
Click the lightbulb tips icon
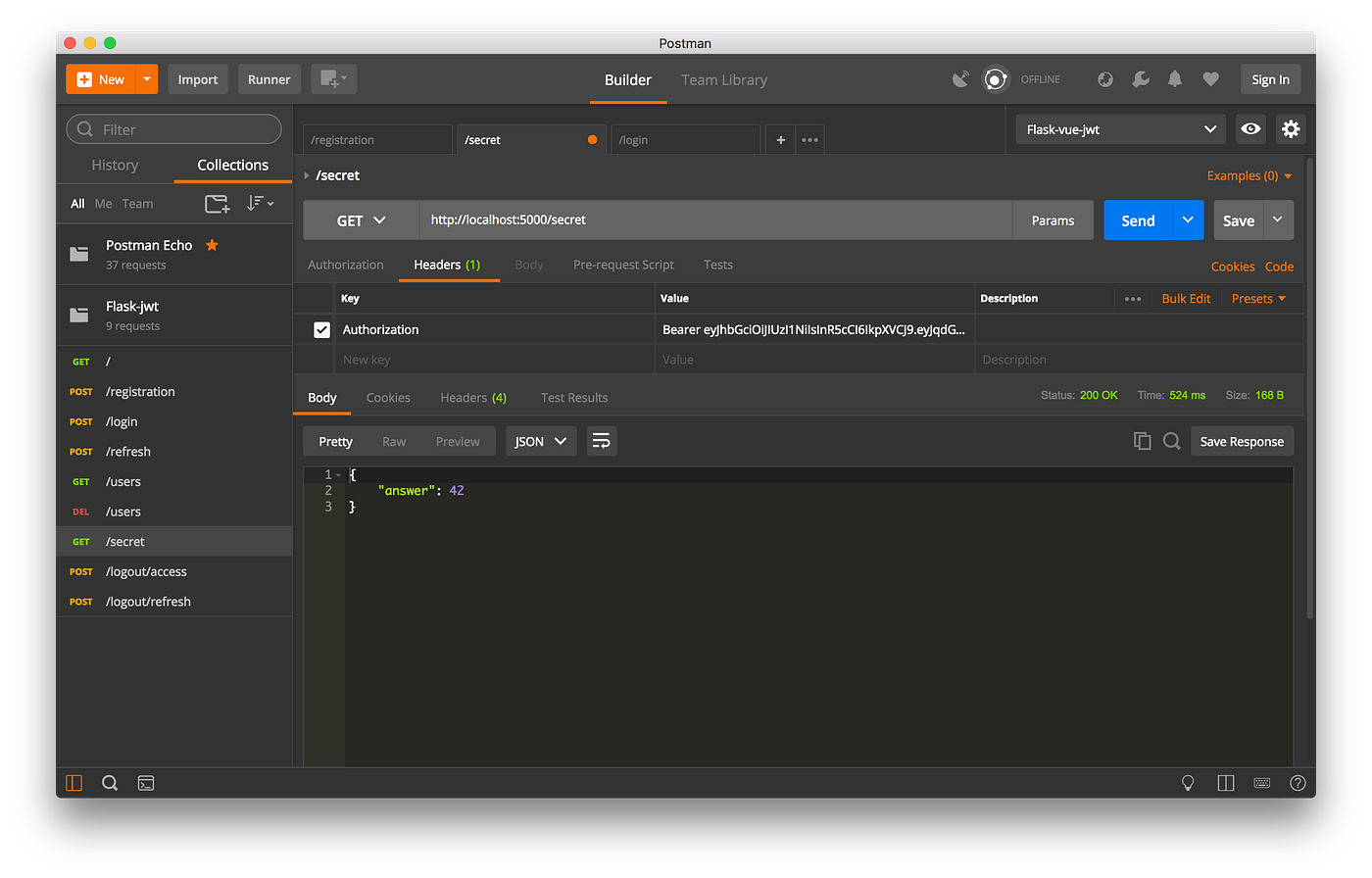1188,783
